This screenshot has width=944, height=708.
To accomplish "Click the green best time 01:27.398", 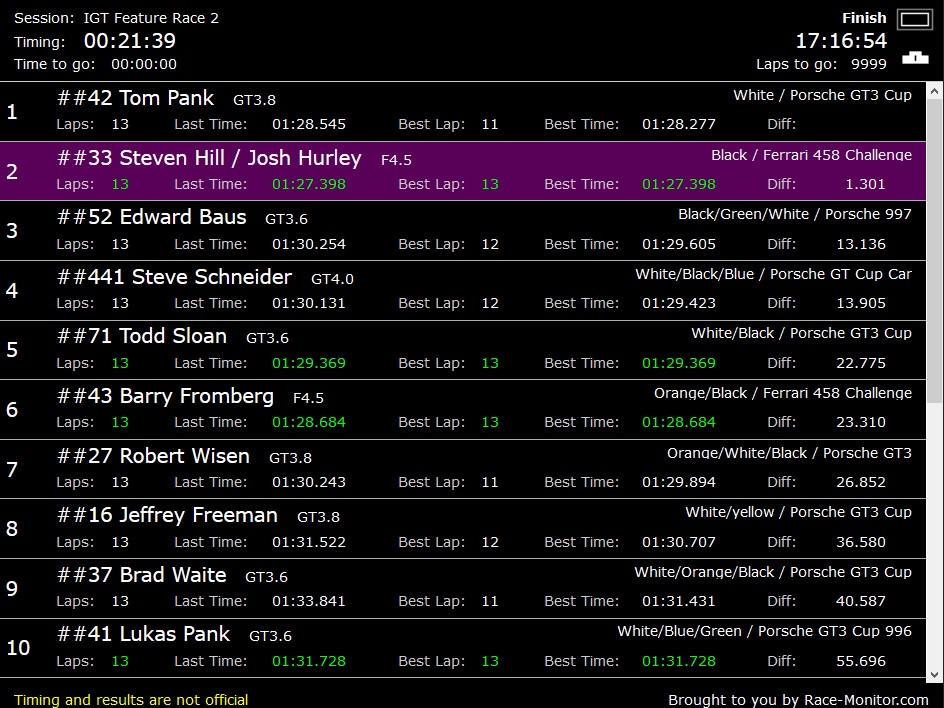I will click(678, 184).
